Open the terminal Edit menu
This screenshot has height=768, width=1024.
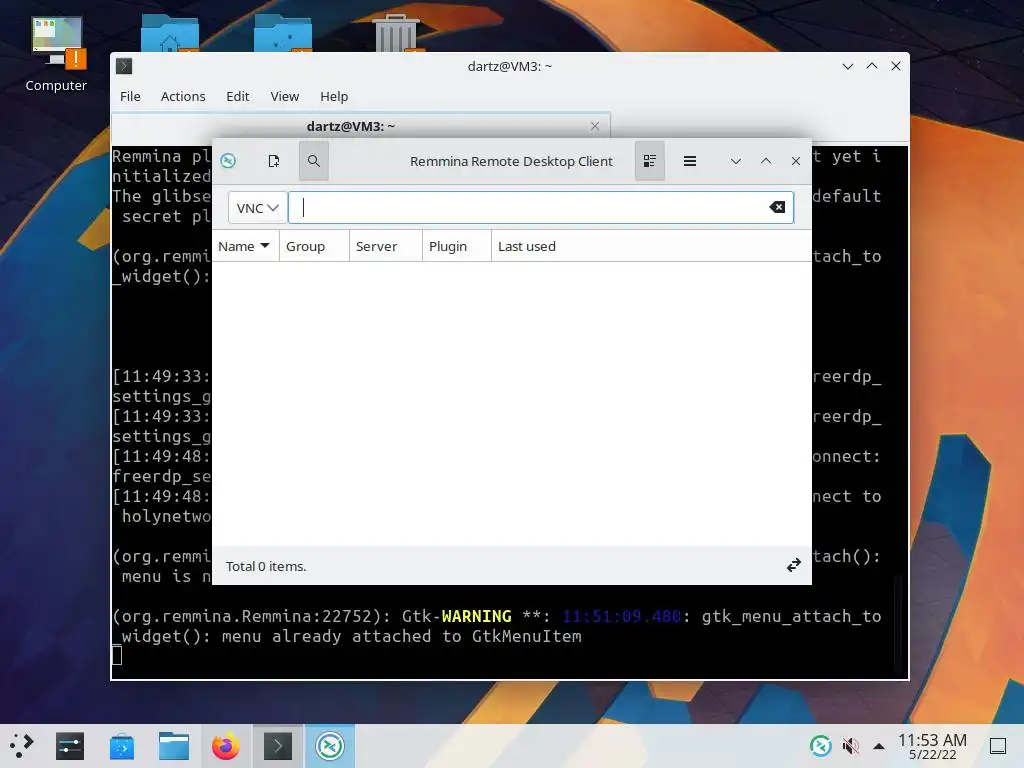pos(238,96)
